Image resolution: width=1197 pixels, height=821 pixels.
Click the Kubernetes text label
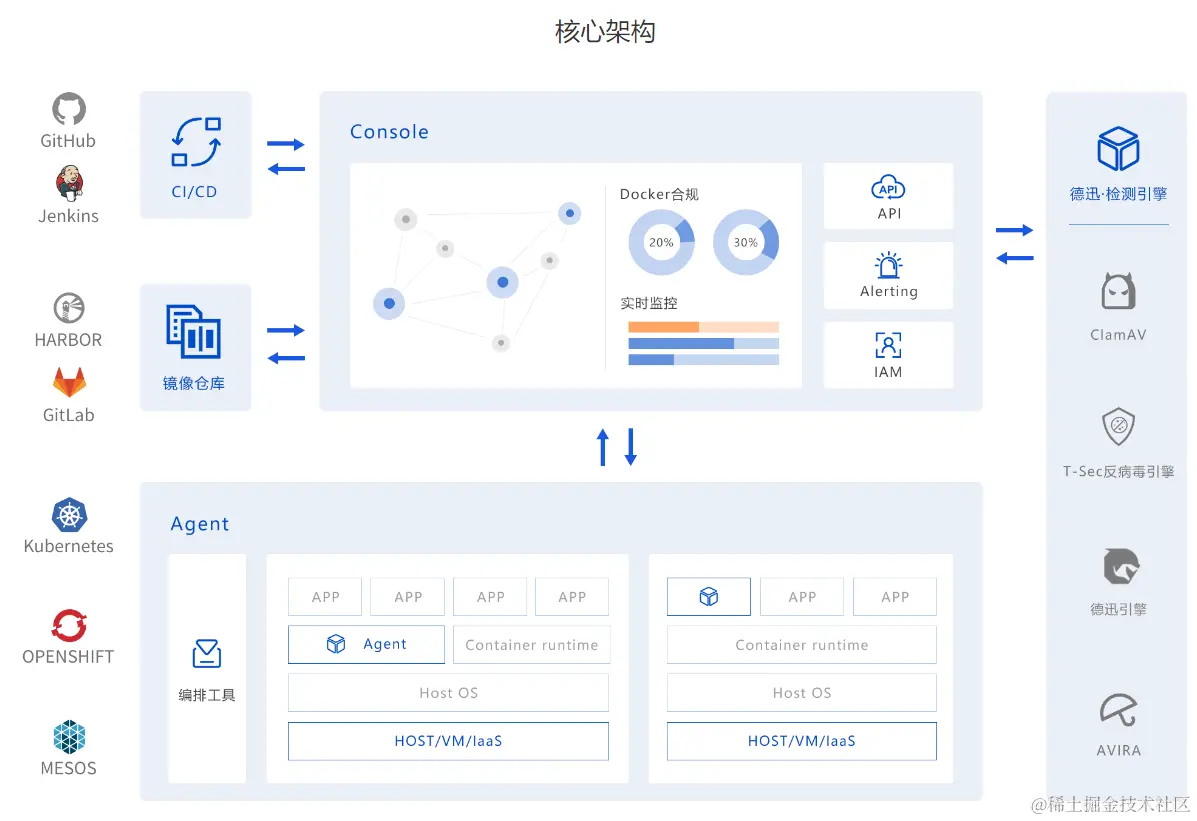coord(69,546)
